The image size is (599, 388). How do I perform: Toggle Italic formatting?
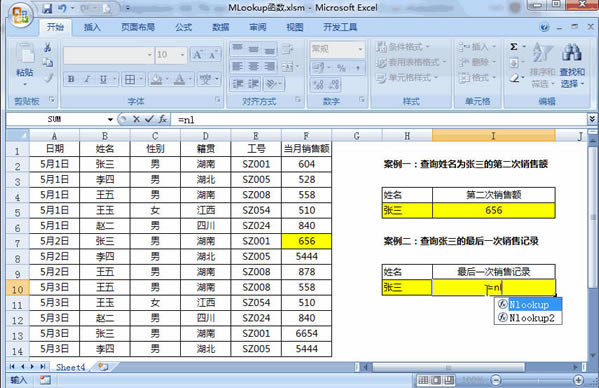click(x=87, y=79)
